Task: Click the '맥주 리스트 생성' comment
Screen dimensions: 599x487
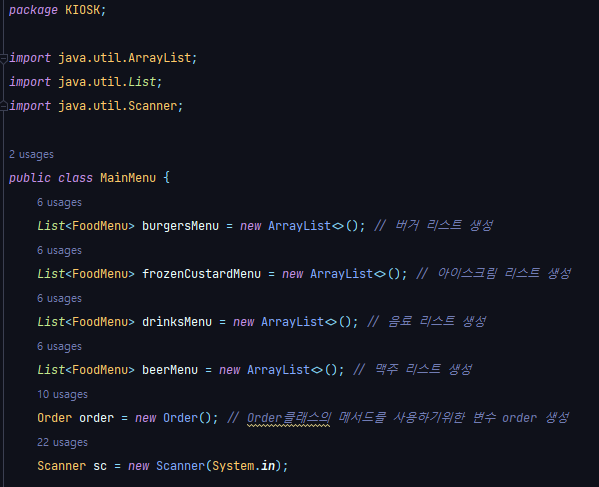Action: point(423,370)
